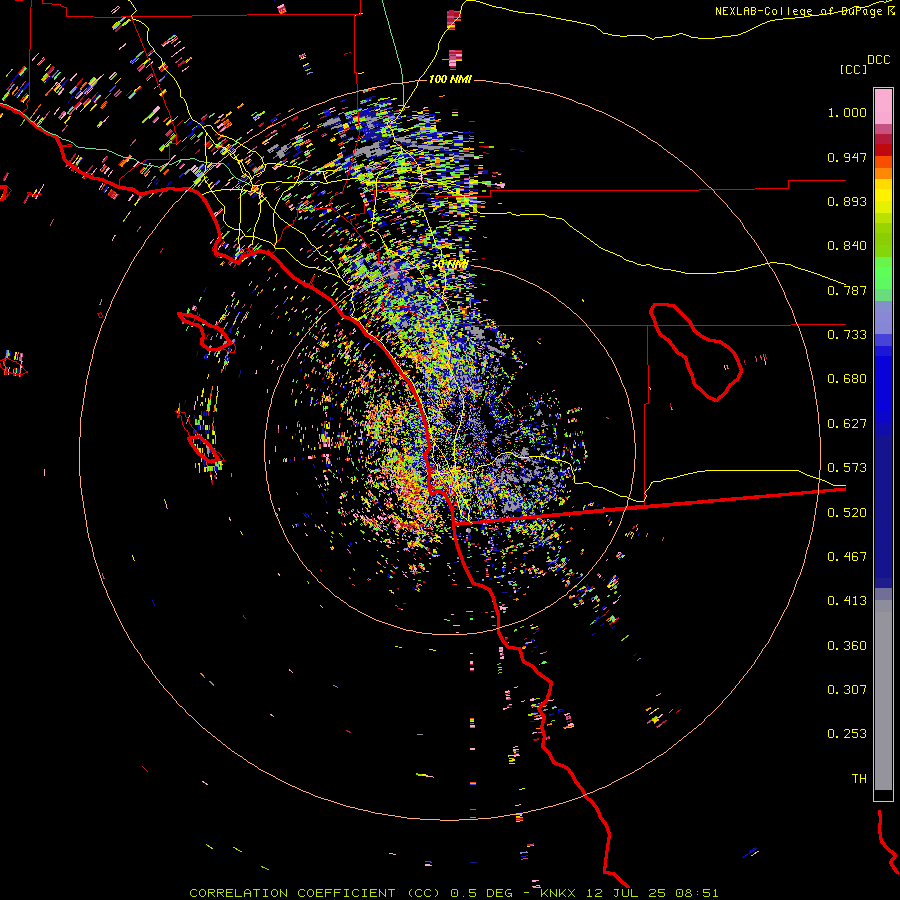900x900 pixels.
Task: Click the 0.627 scale value
Action: 847,424
